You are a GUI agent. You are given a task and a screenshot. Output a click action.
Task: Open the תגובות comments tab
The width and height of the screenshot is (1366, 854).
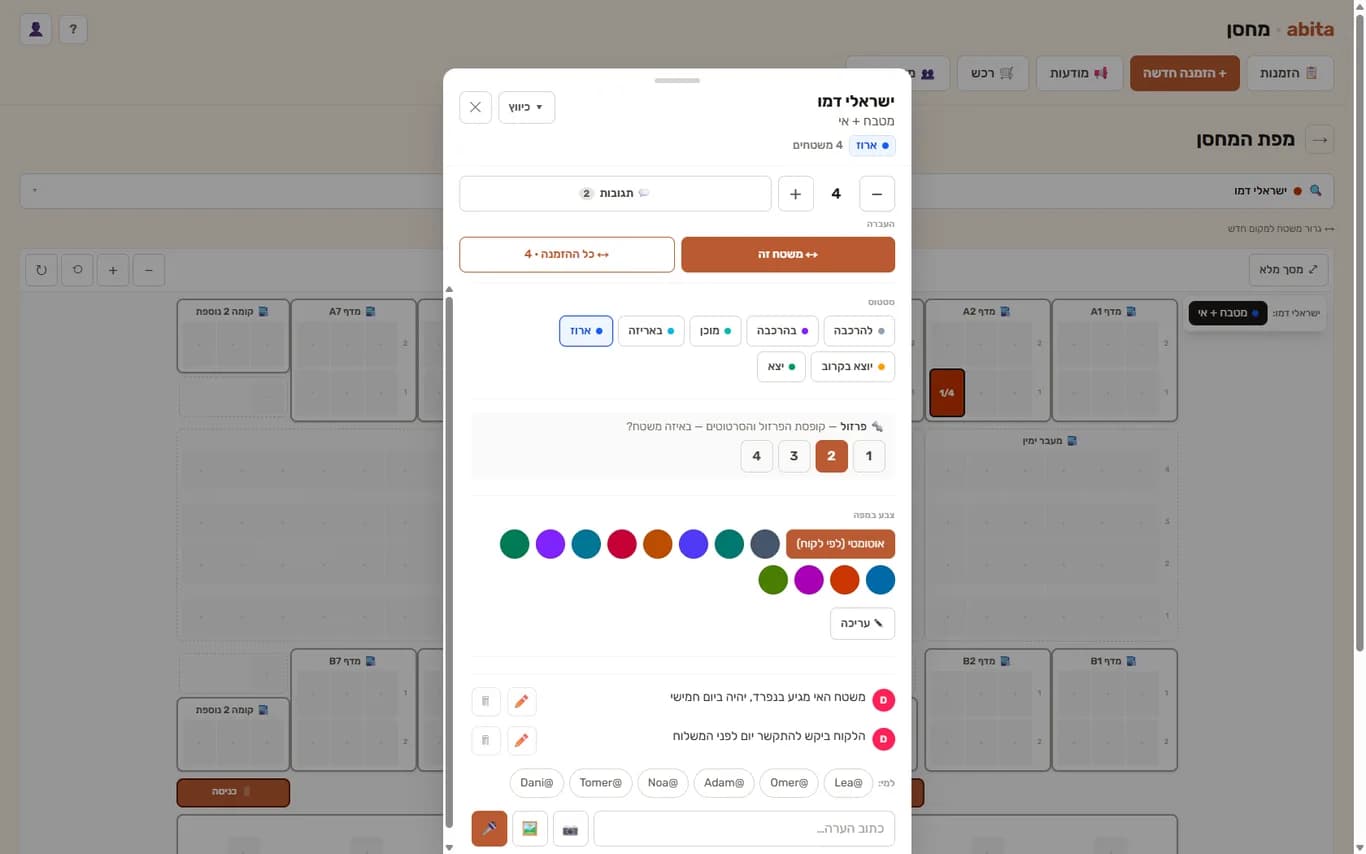pyautogui.click(x=615, y=194)
